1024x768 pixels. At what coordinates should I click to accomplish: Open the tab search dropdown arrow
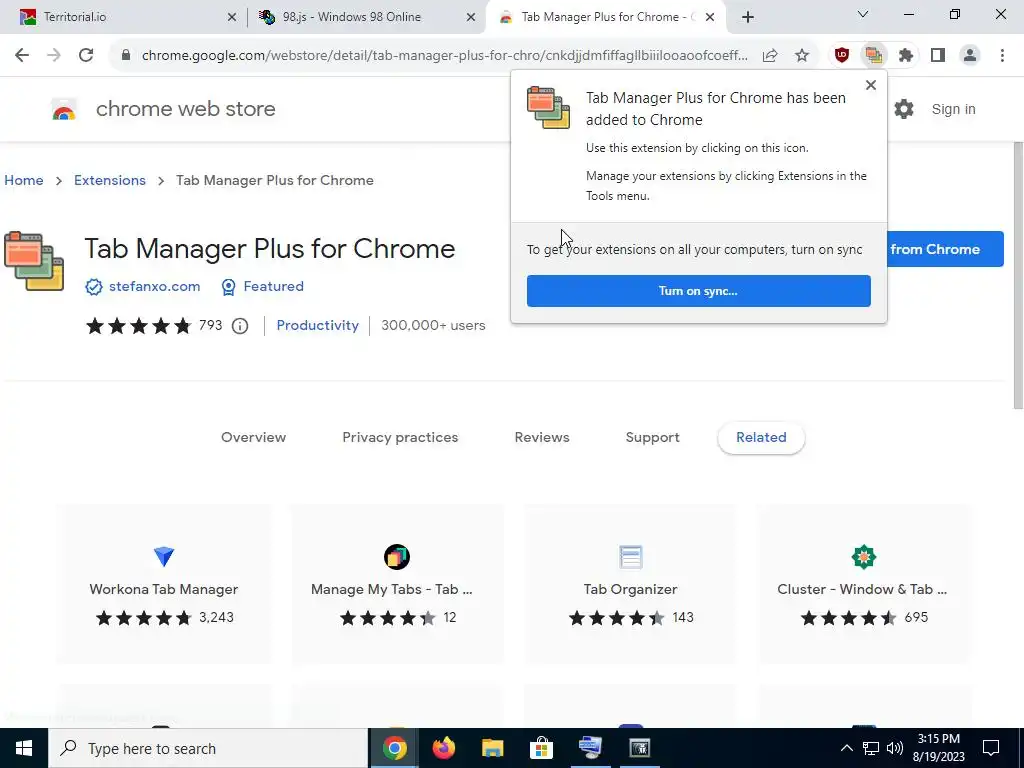[863, 14]
